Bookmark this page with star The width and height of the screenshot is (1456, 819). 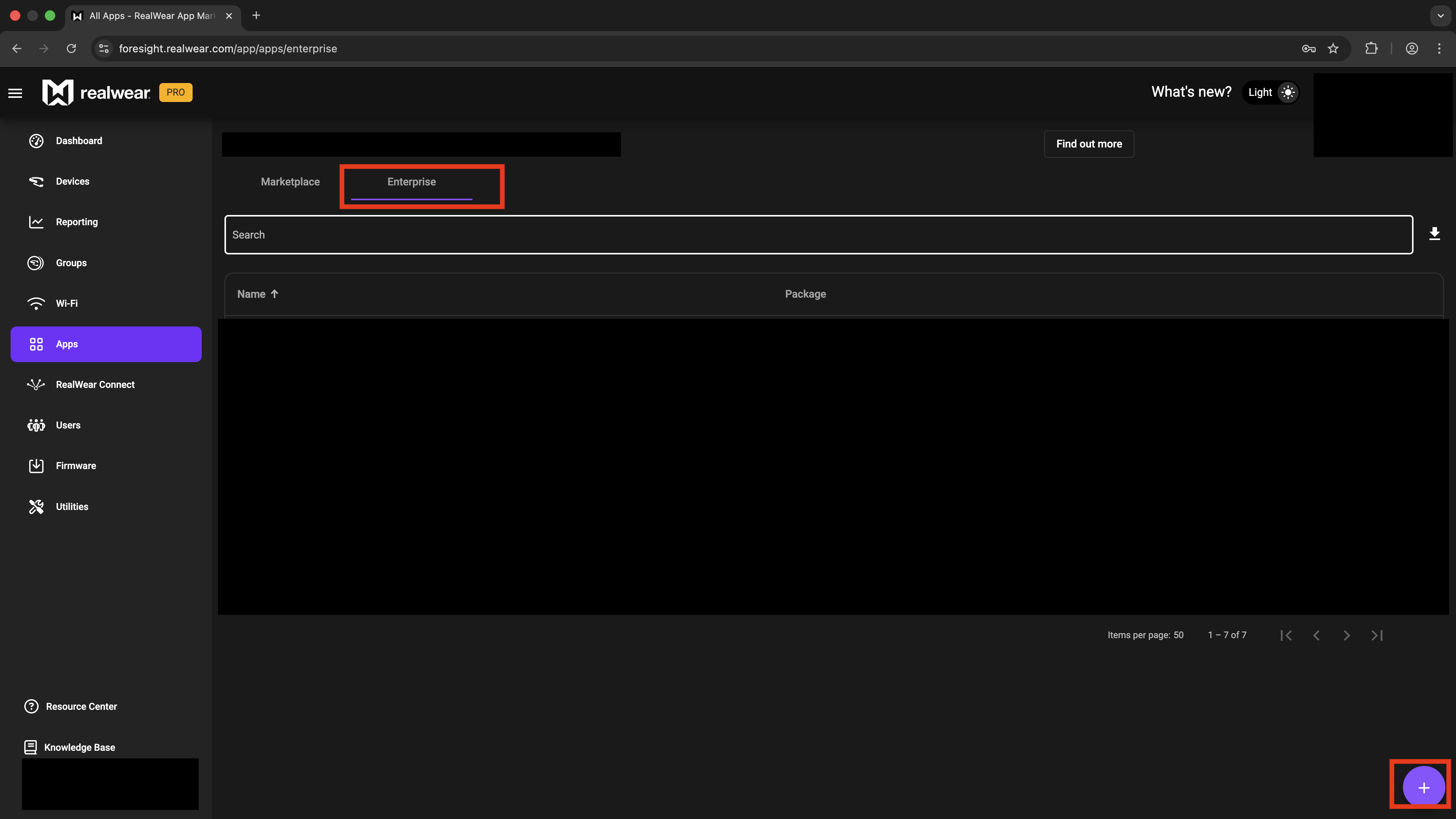coord(1334,49)
